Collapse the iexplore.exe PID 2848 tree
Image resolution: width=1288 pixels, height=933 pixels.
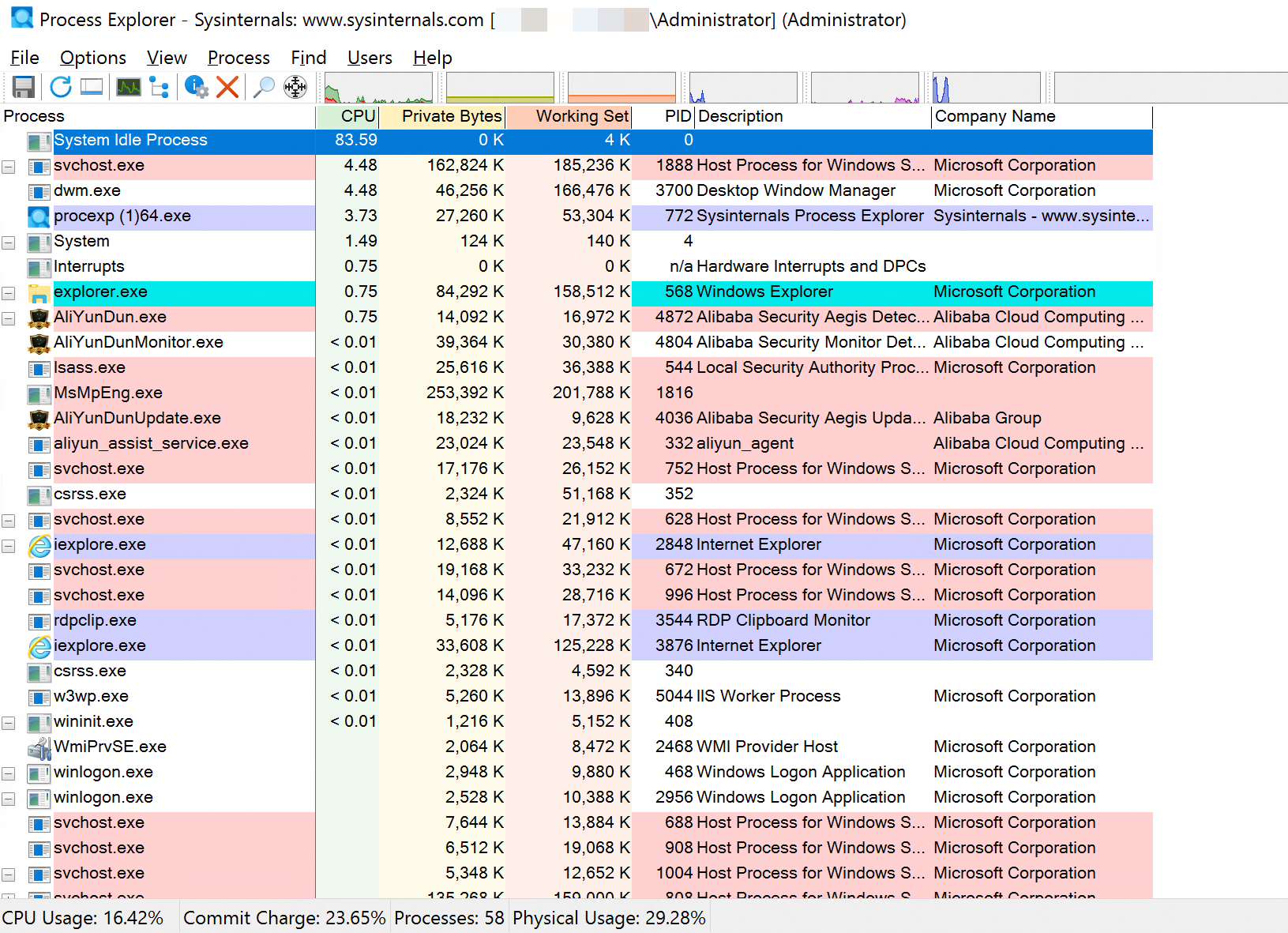pyautogui.click(x=9, y=546)
